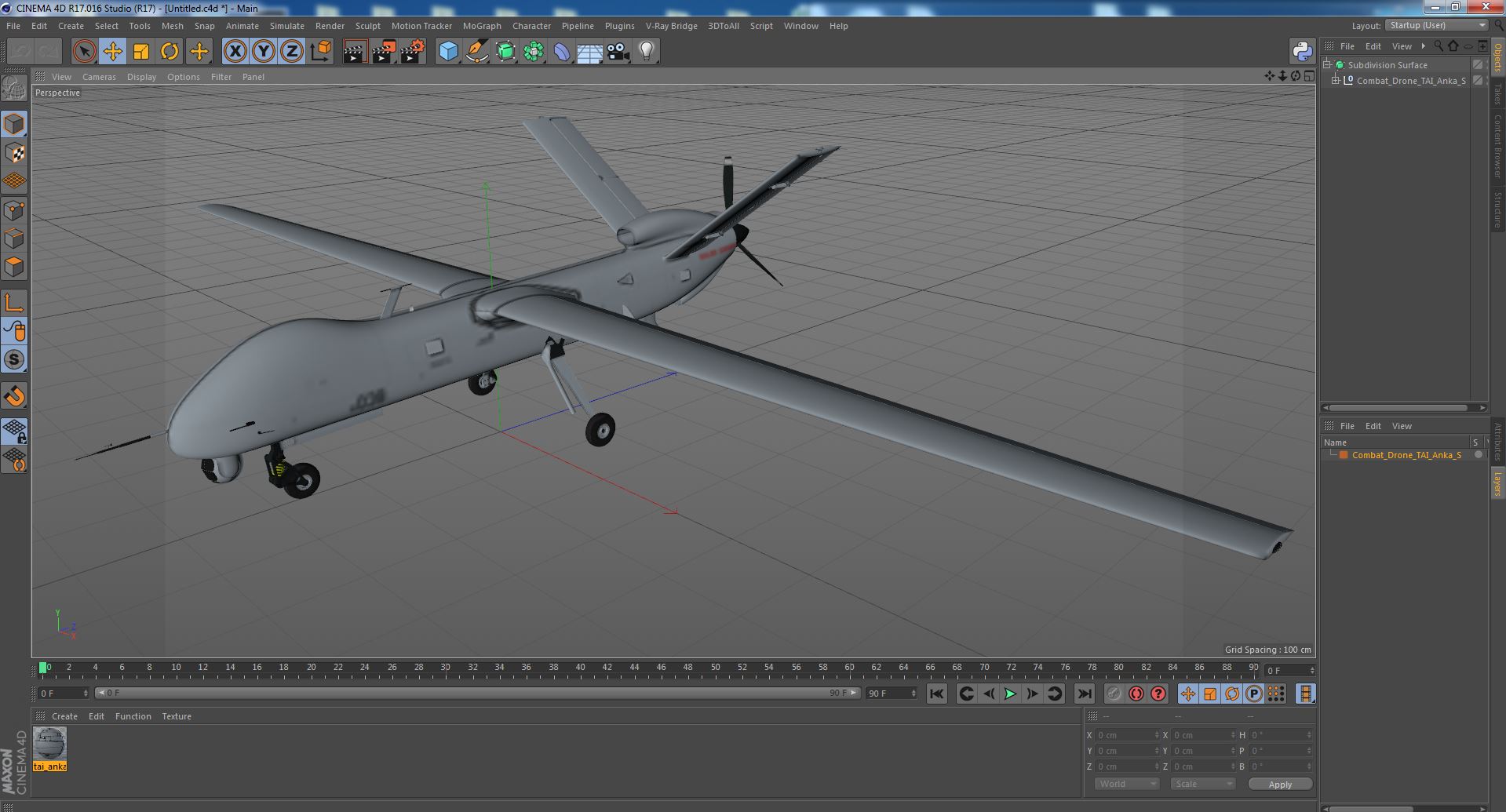Undo the last action

(x=20, y=52)
